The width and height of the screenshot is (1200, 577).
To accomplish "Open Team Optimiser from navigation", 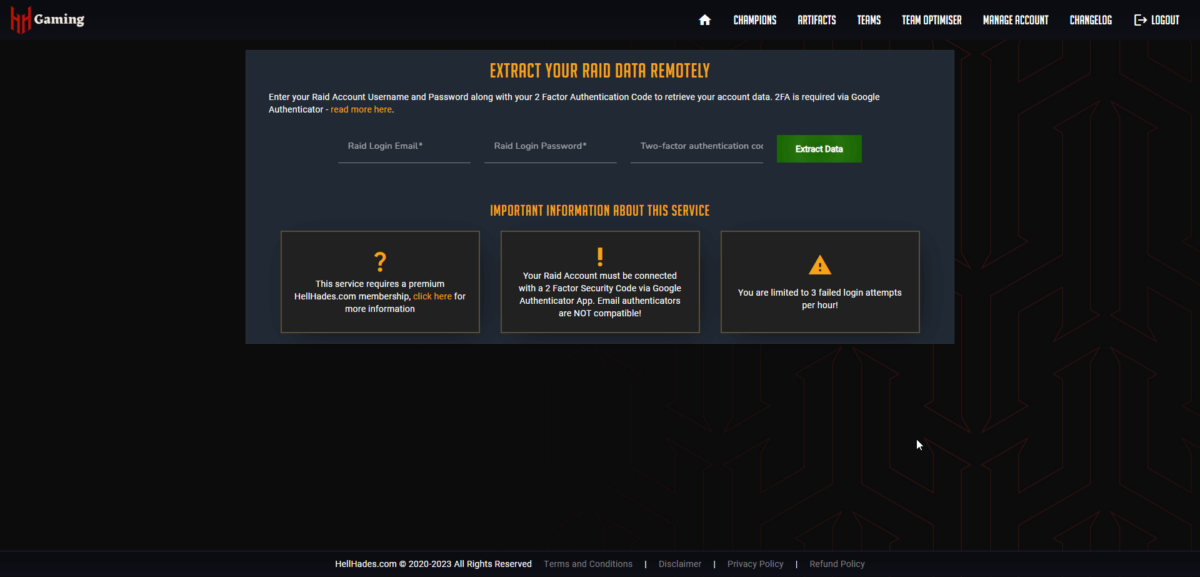I will point(931,20).
